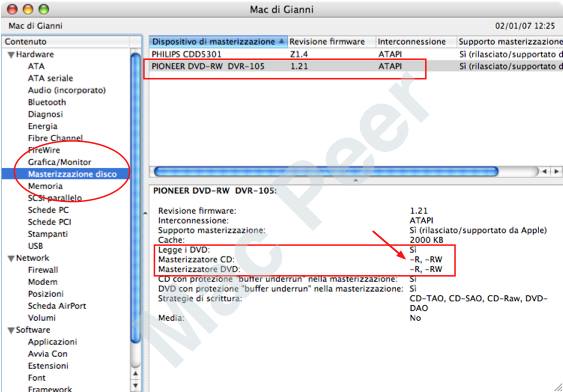This screenshot has width=563, height=392.
Task: Click the Strategie di scrittura label
Action: (x=200, y=299)
